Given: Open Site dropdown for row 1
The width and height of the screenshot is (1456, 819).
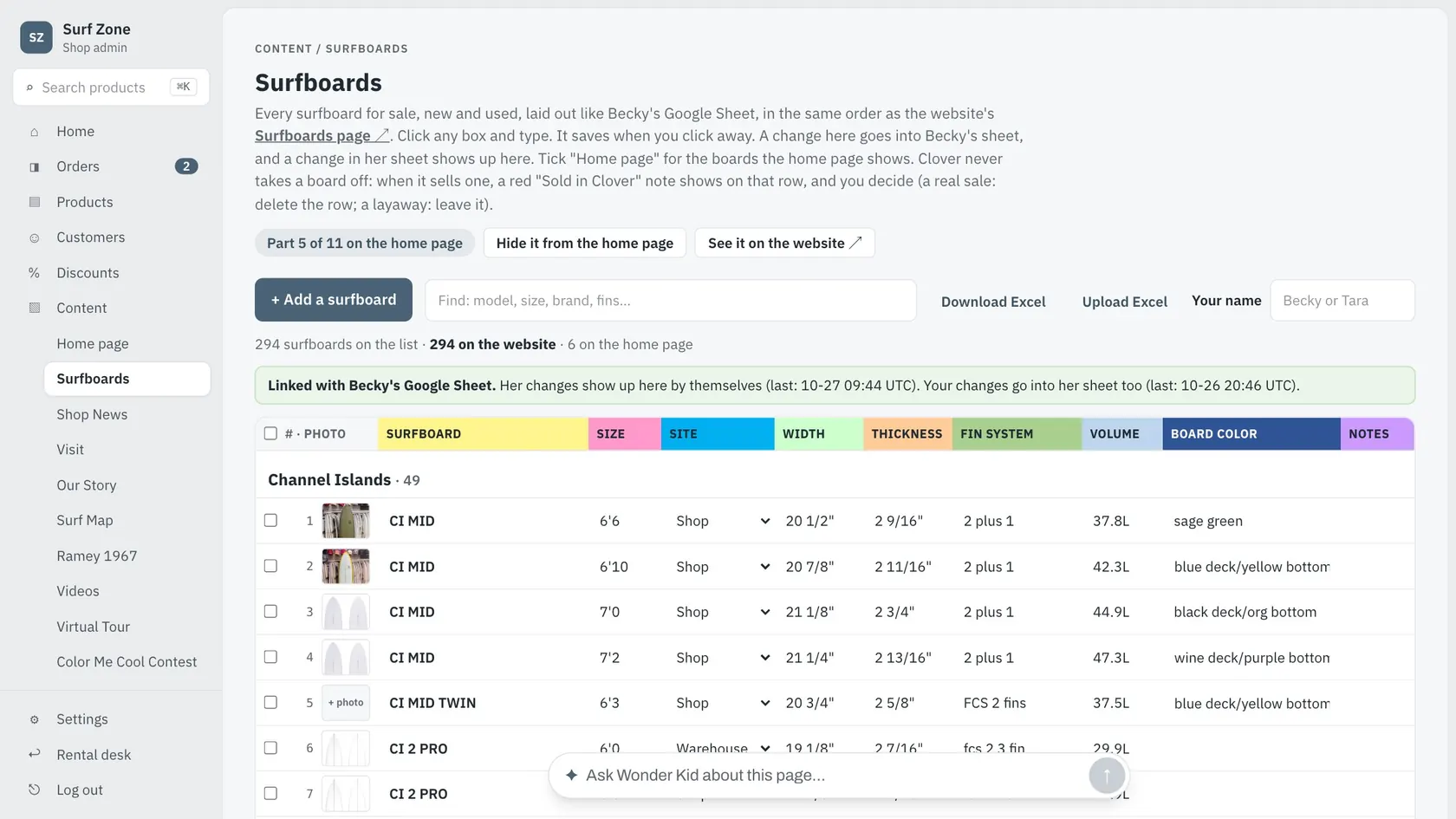Looking at the screenshot, I should point(722,521).
